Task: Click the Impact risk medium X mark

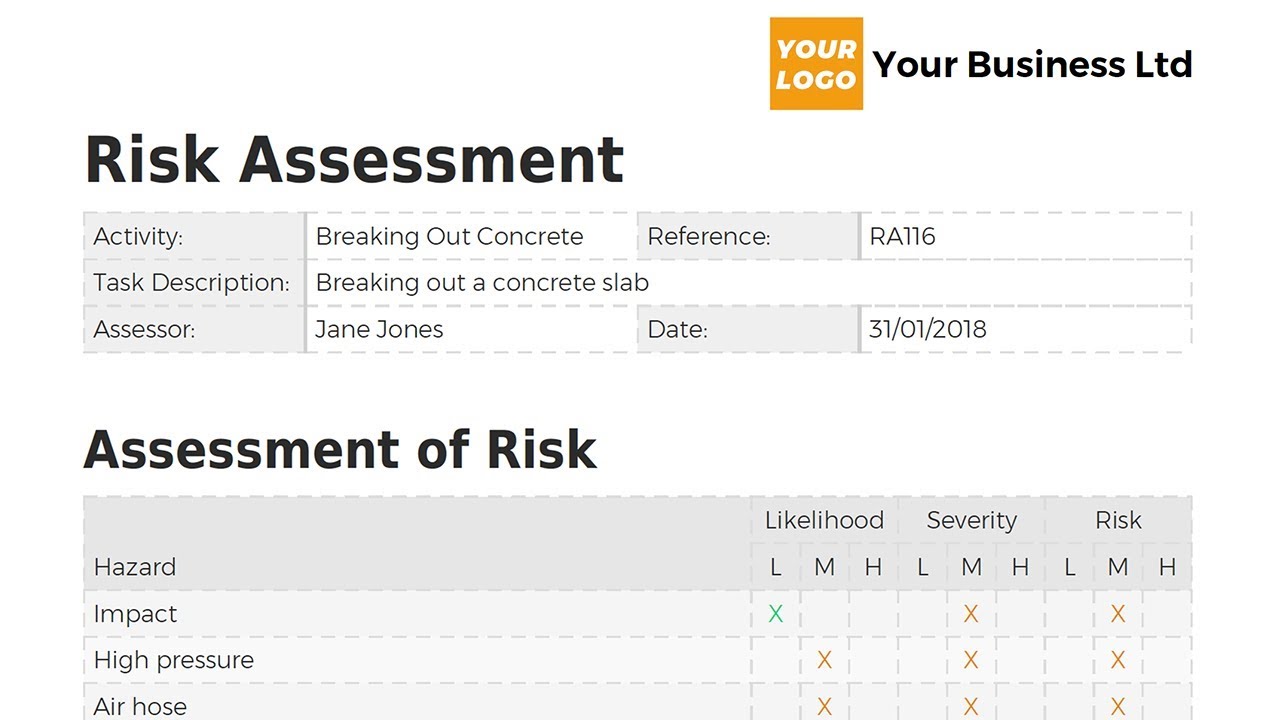Action: point(1118,614)
